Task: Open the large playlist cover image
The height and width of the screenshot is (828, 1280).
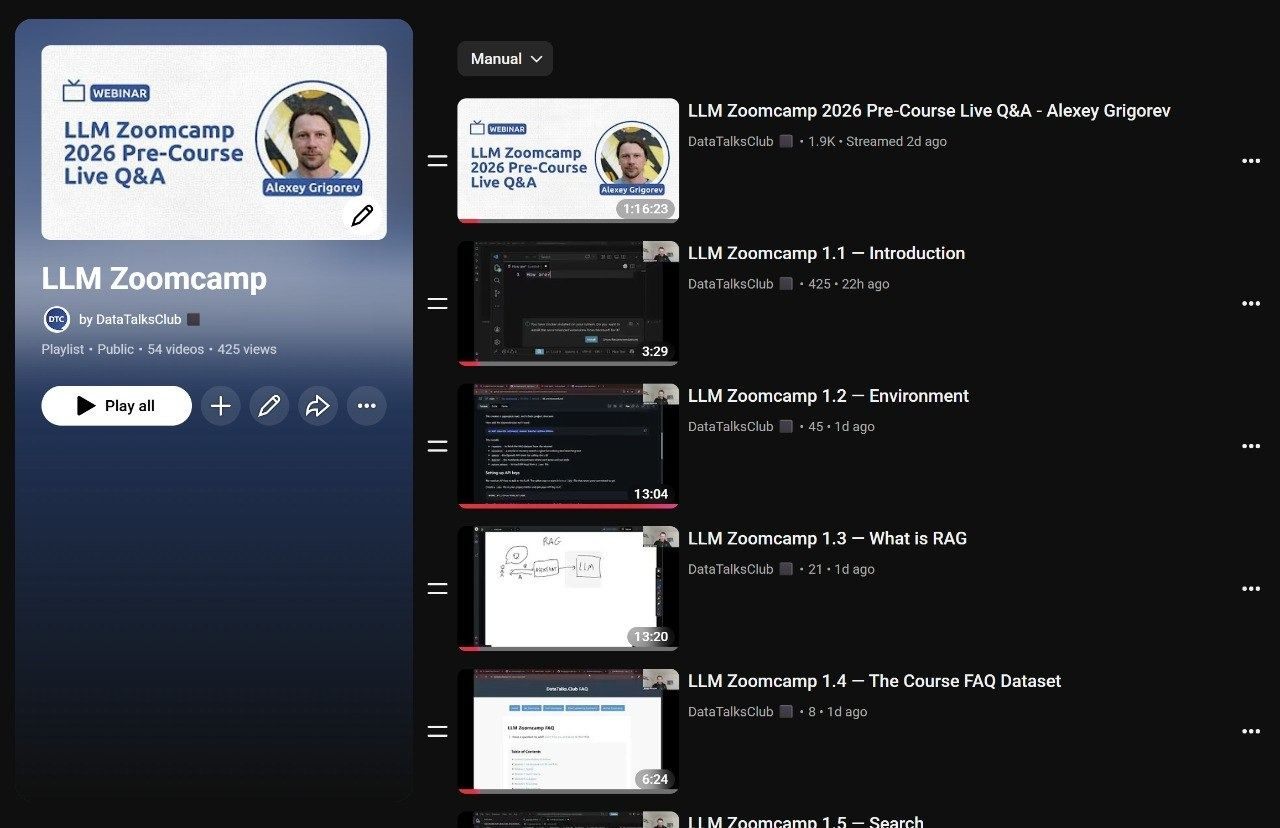Action: (214, 142)
